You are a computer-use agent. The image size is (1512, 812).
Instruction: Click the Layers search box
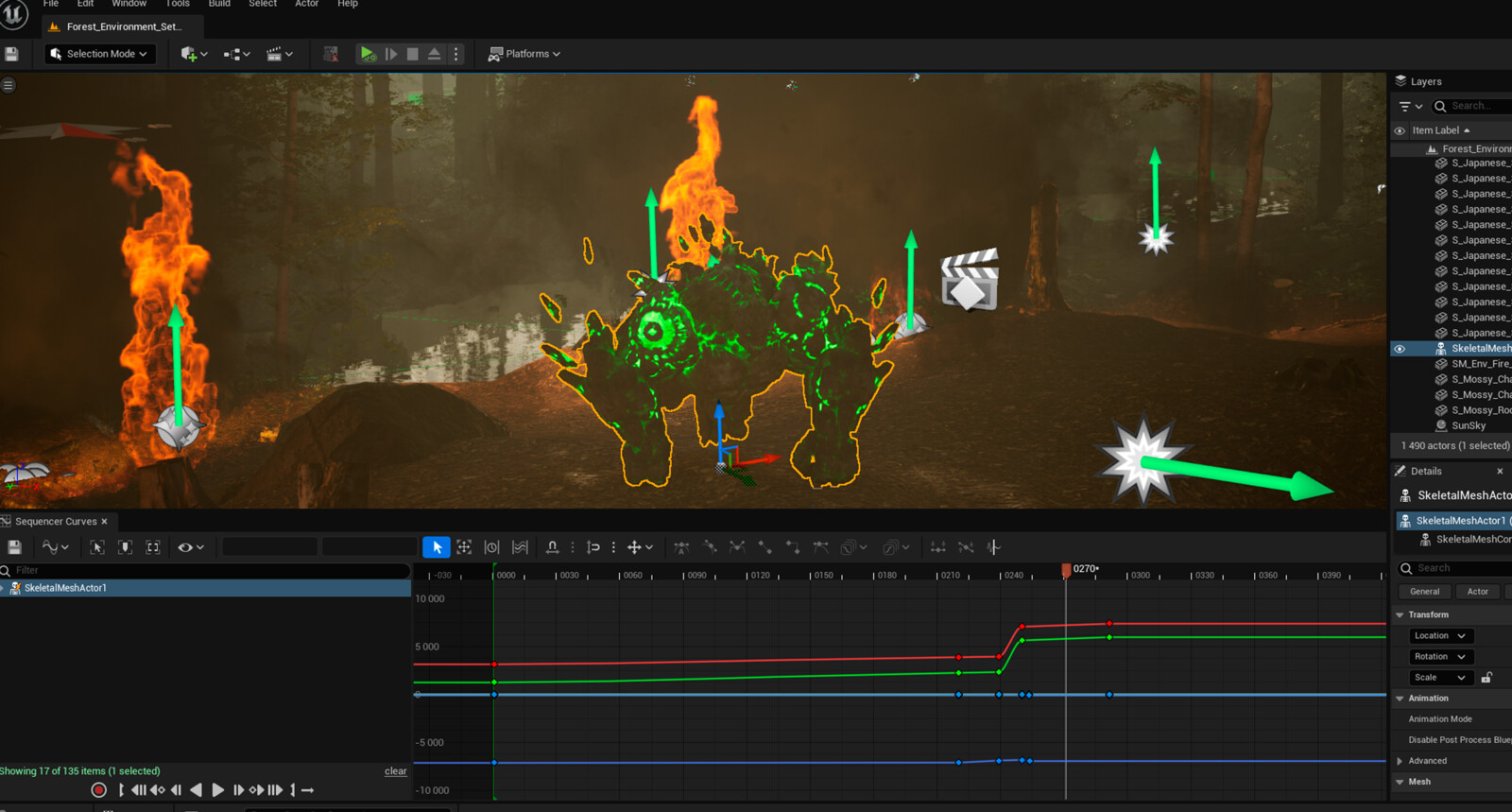(x=1471, y=106)
